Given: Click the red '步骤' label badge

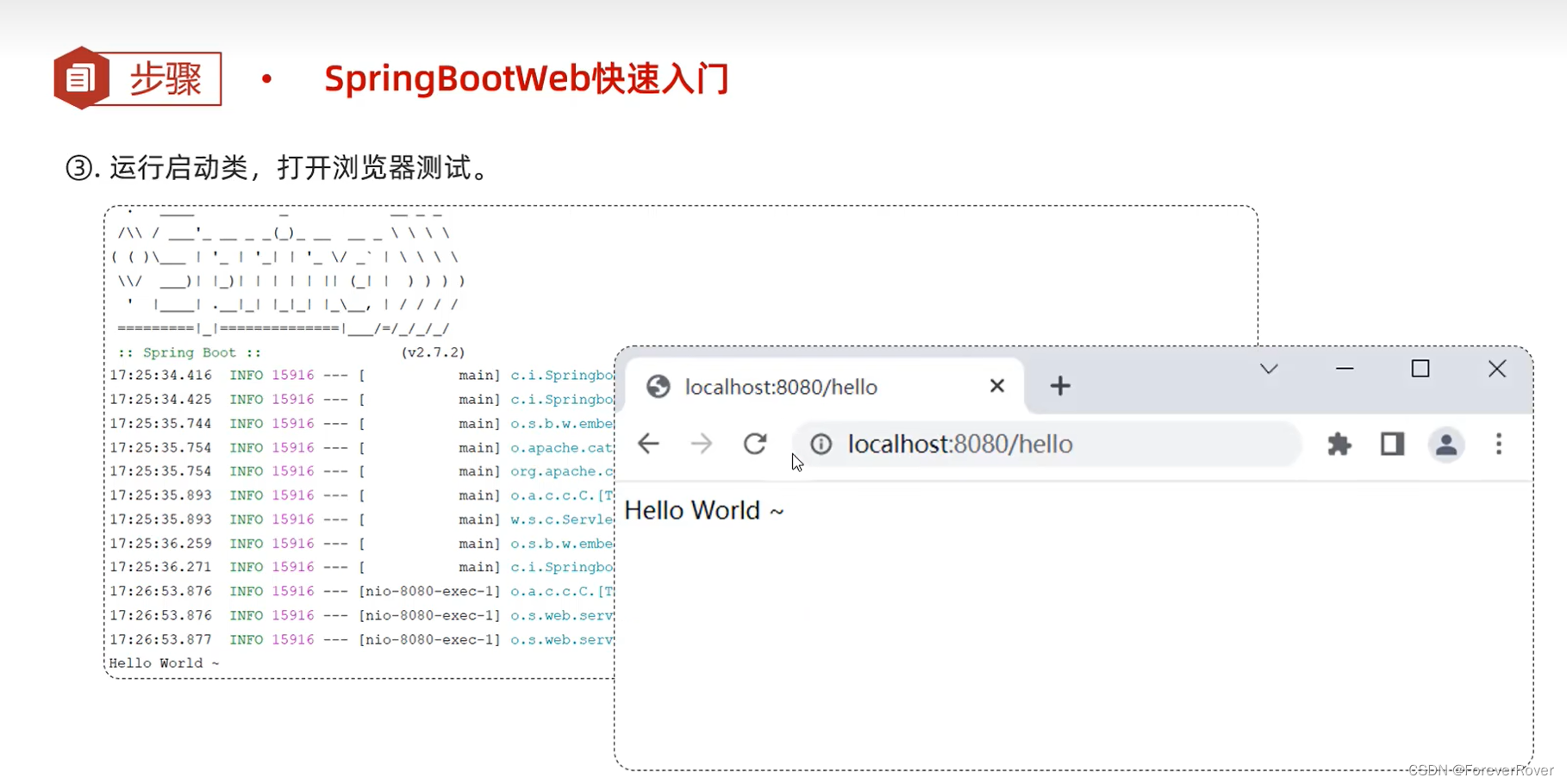Looking at the screenshot, I should [x=165, y=78].
